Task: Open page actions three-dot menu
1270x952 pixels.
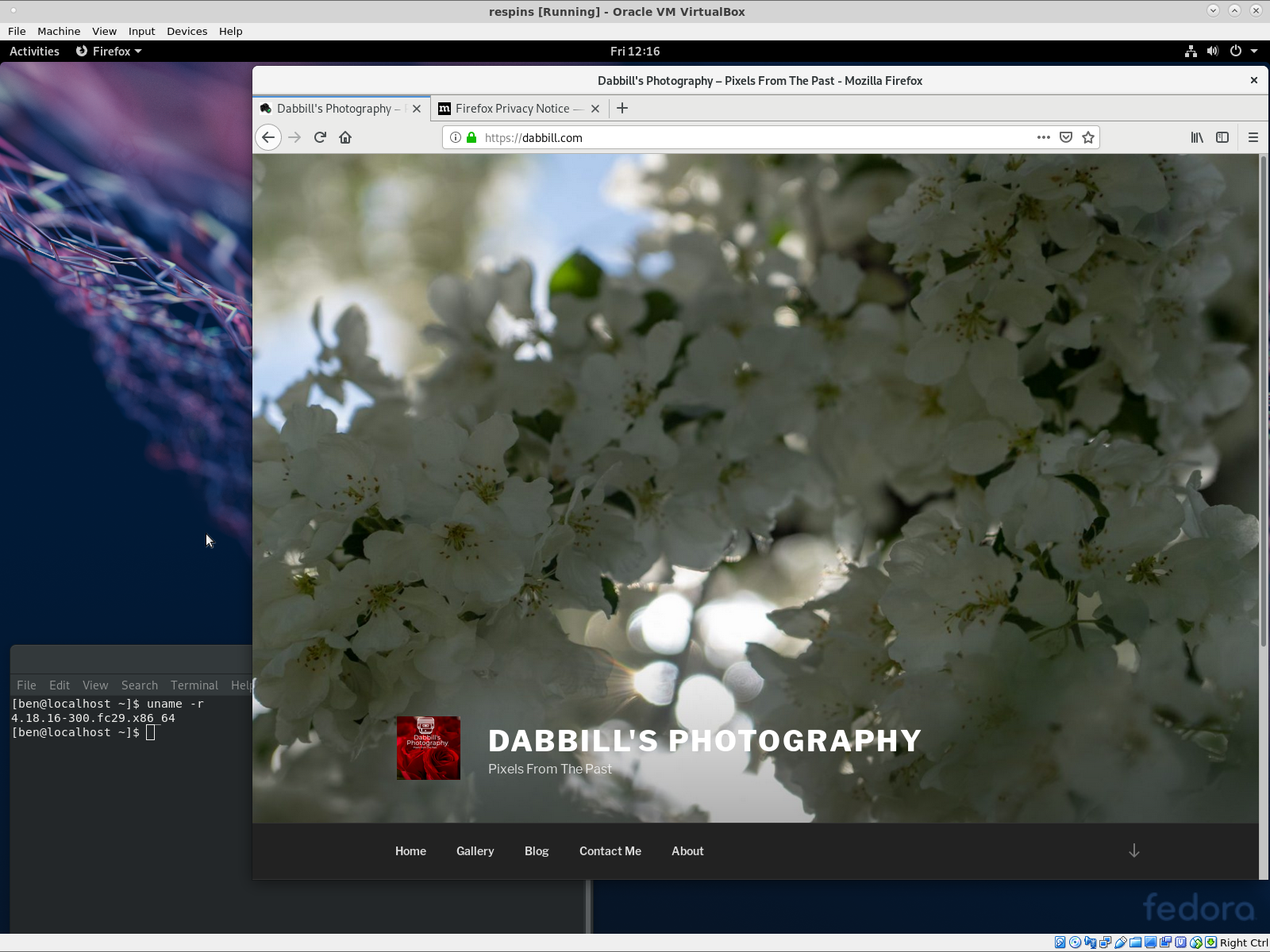Action: [x=1044, y=137]
